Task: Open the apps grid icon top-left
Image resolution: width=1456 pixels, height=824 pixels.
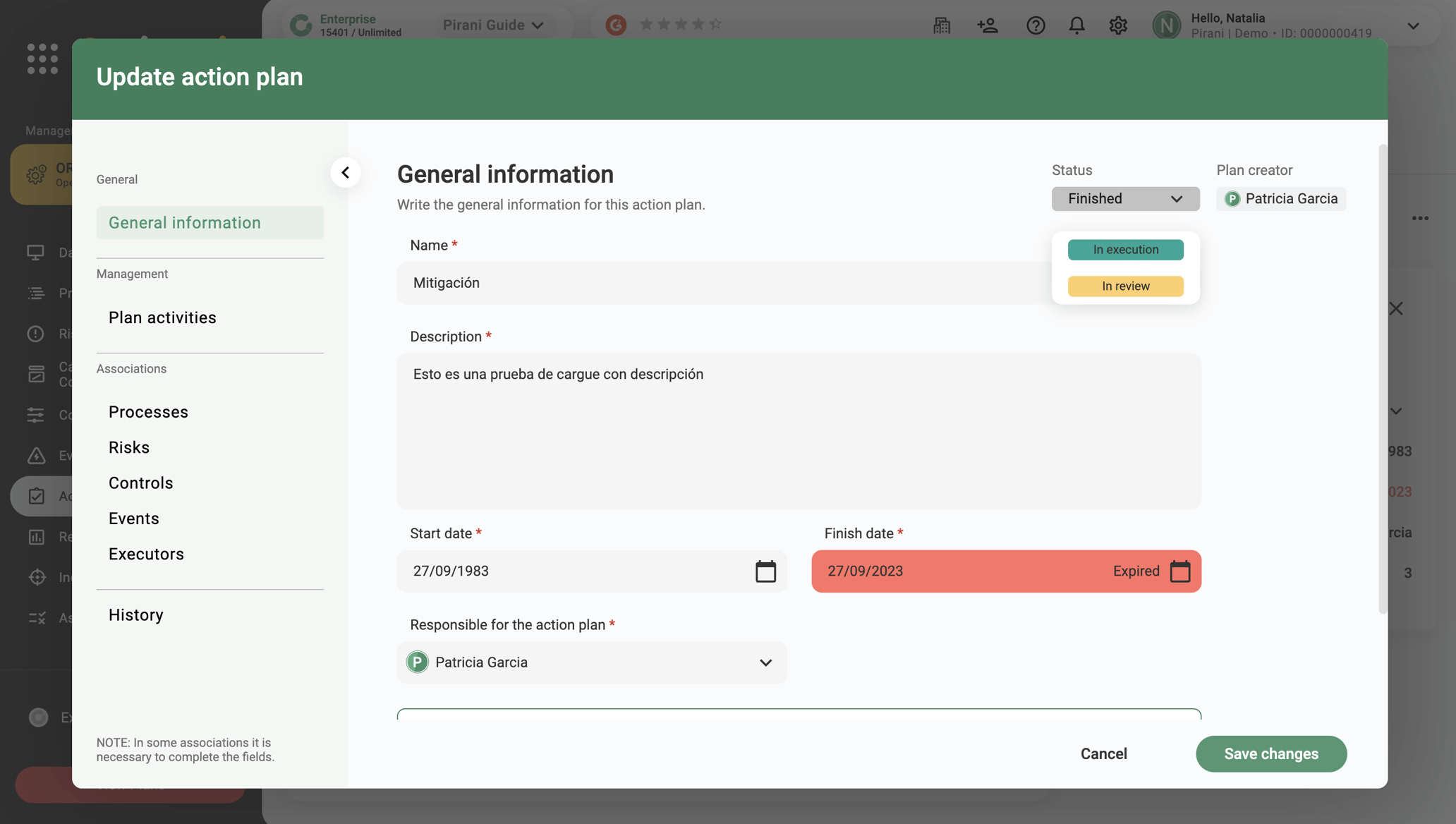Action: click(x=42, y=59)
